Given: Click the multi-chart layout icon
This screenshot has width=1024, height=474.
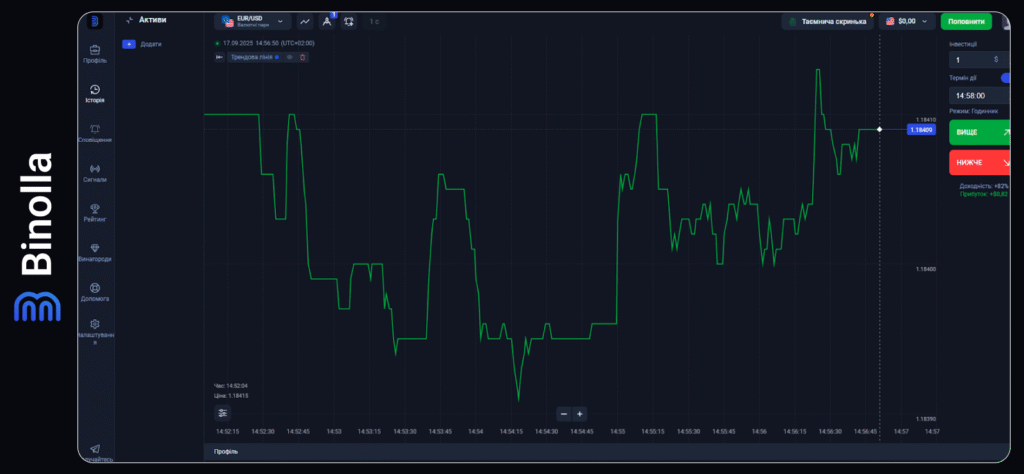Looking at the screenshot, I should [x=348, y=21].
